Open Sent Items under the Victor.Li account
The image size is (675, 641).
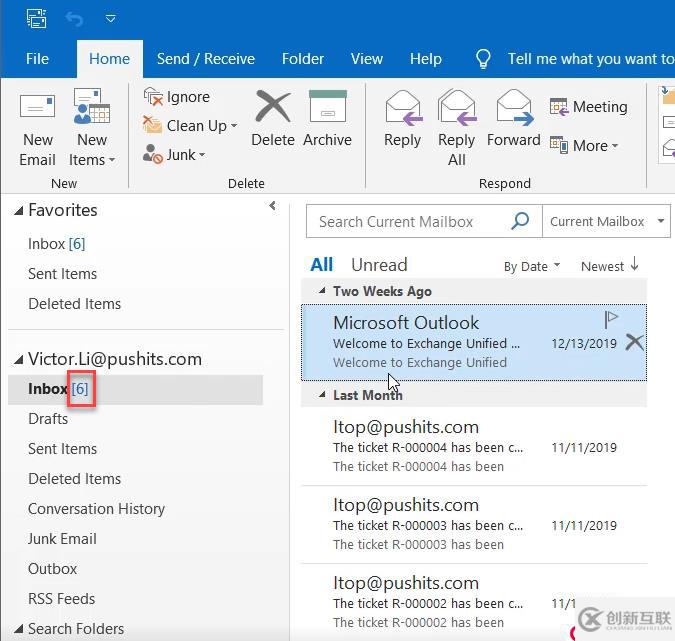click(62, 449)
